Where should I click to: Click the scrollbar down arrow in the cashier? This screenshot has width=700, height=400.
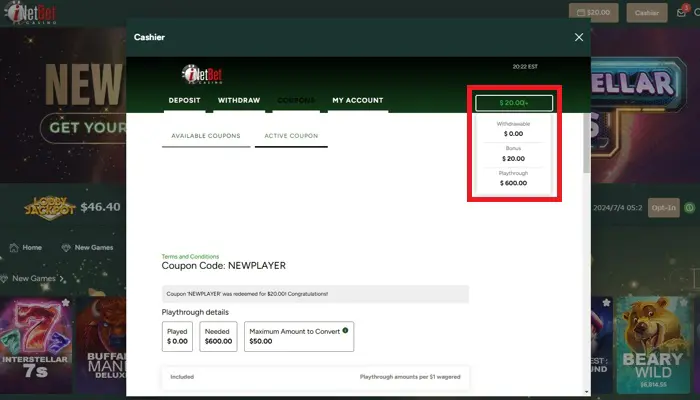(587, 392)
